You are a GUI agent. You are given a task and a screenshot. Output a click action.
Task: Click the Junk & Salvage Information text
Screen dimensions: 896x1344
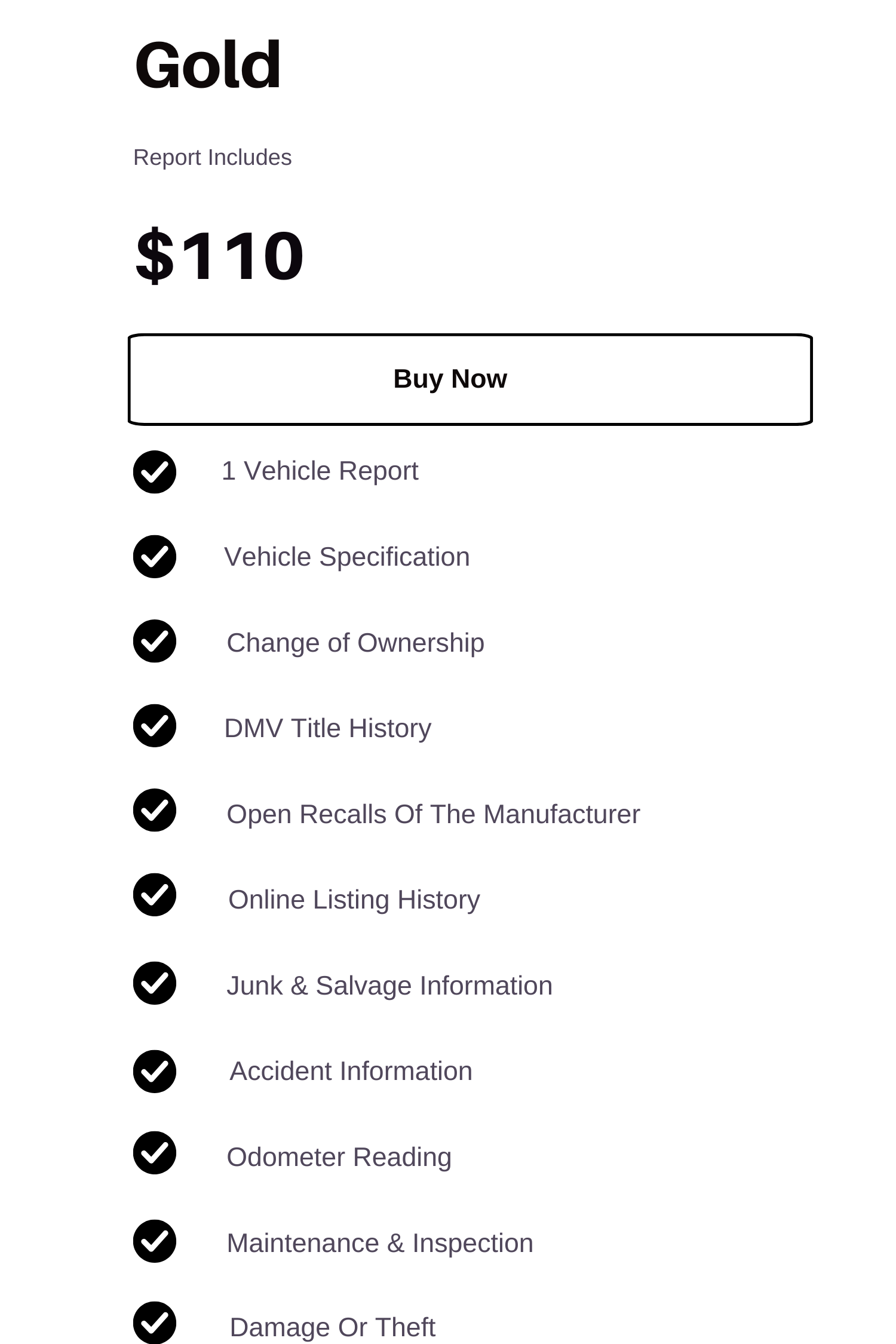click(x=389, y=986)
